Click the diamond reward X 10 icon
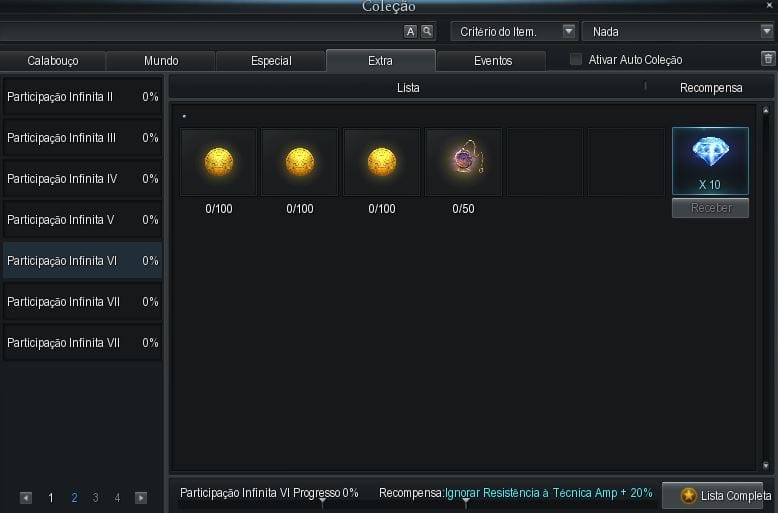 [710, 161]
